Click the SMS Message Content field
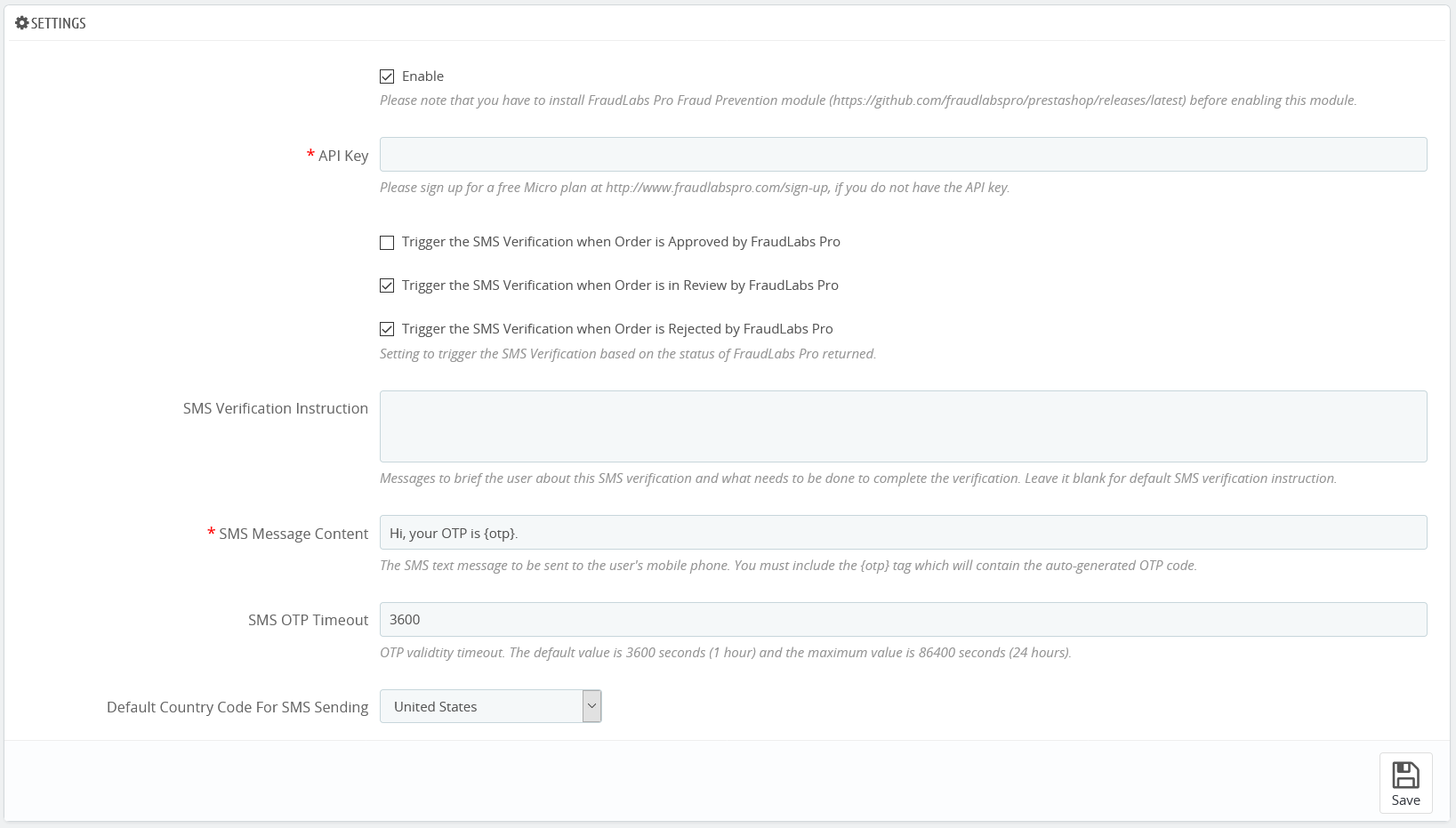This screenshot has width=1456, height=828. 903,532
